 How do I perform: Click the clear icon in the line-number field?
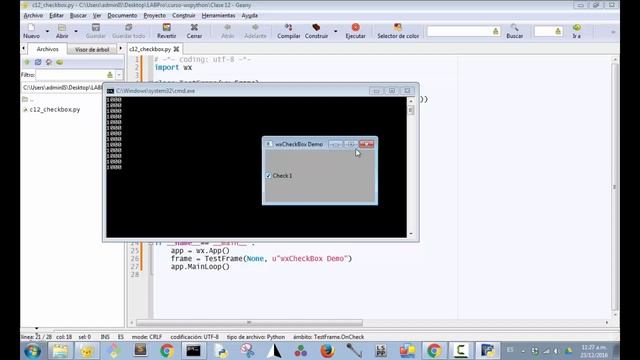click(558, 31)
